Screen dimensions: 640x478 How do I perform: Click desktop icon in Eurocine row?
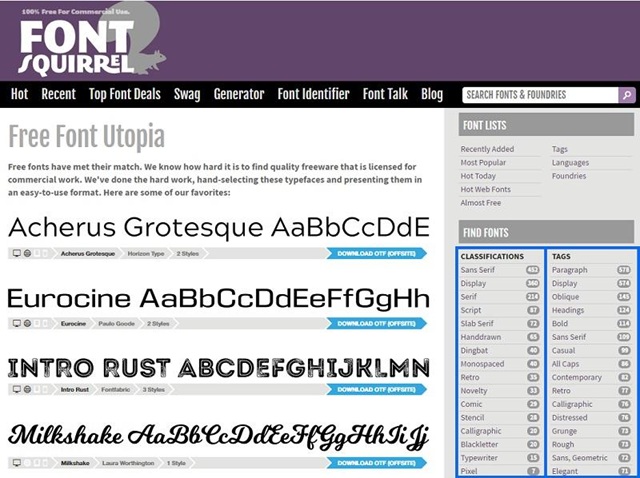(x=16, y=324)
